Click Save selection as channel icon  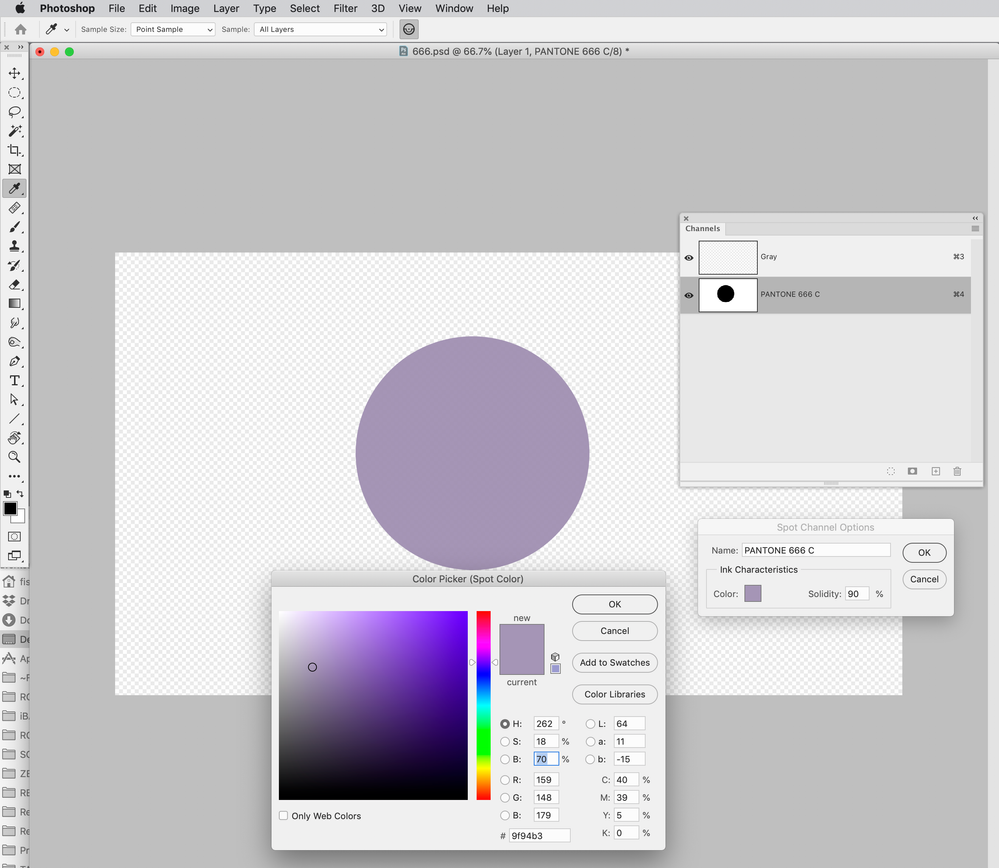point(912,471)
